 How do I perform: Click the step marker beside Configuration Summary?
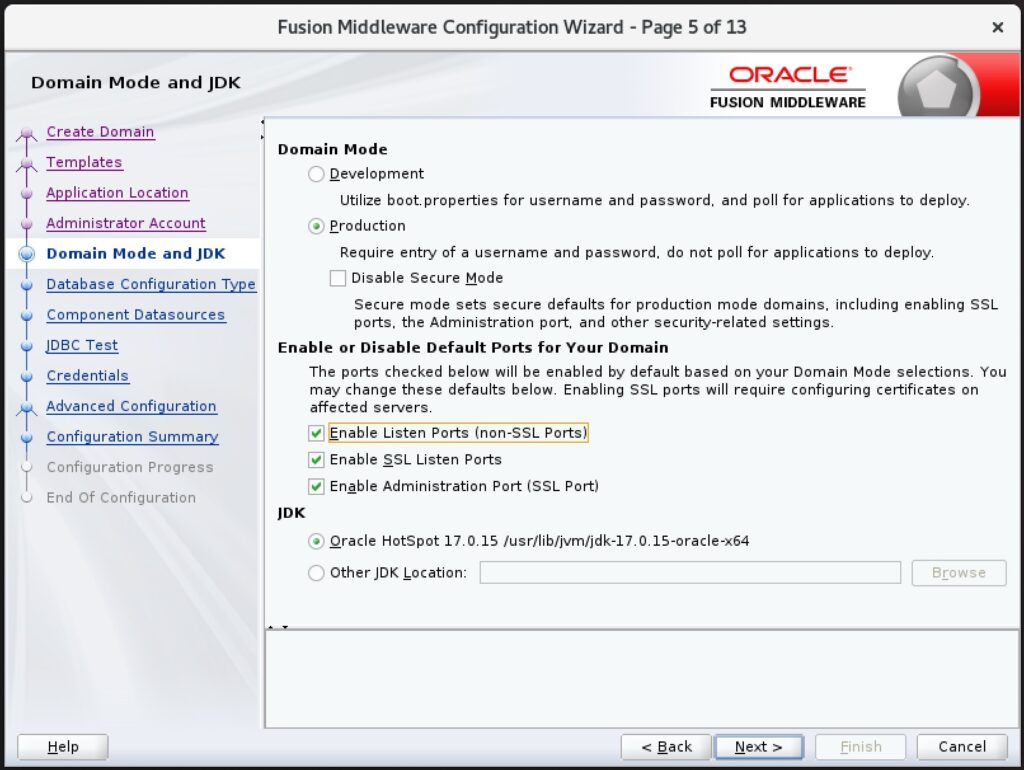point(27,438)
